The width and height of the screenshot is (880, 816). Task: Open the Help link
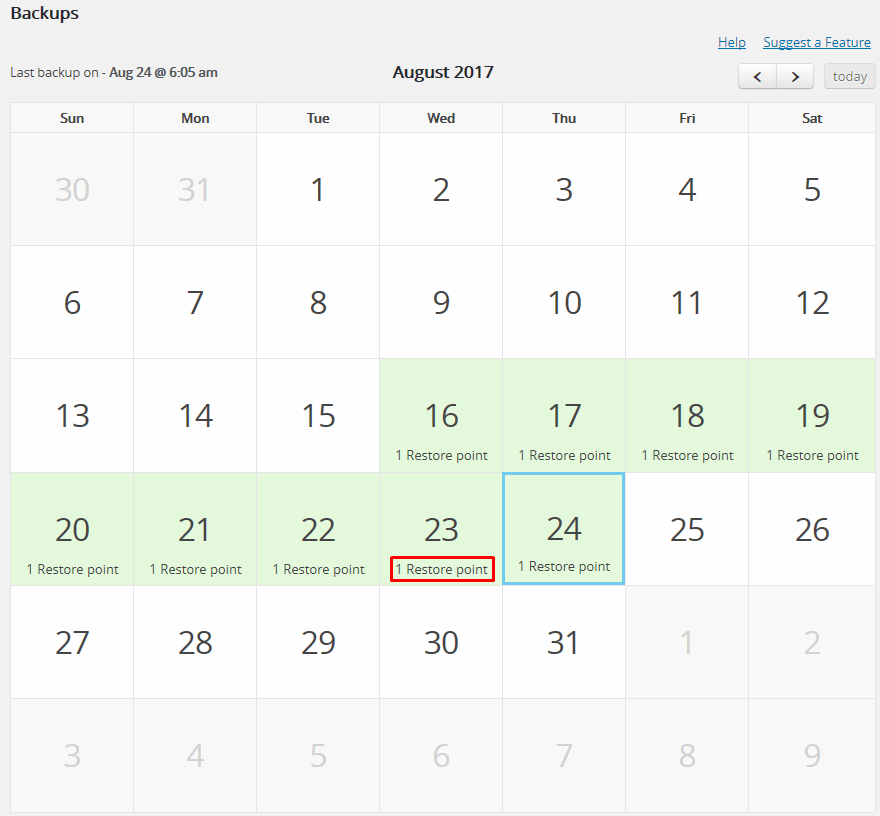coord(732,42)
